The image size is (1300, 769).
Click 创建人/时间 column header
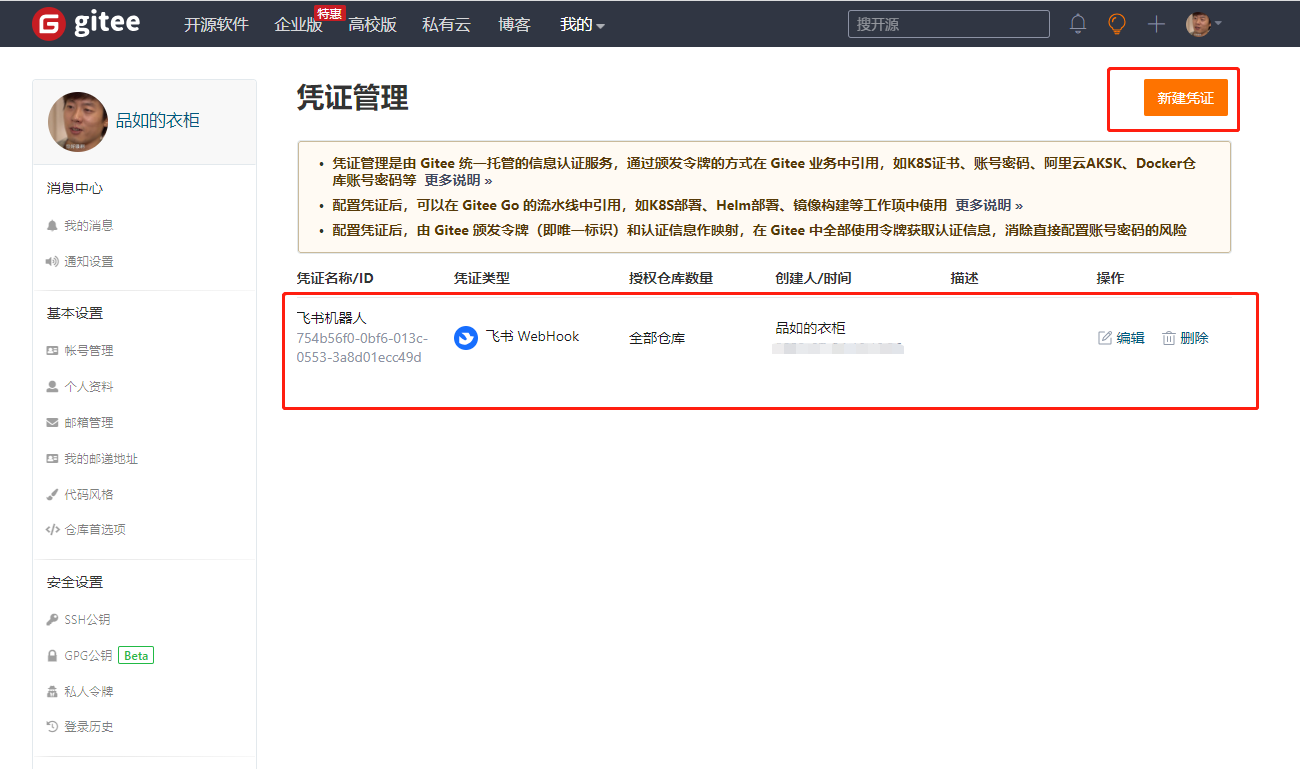(x=813, y=278)
